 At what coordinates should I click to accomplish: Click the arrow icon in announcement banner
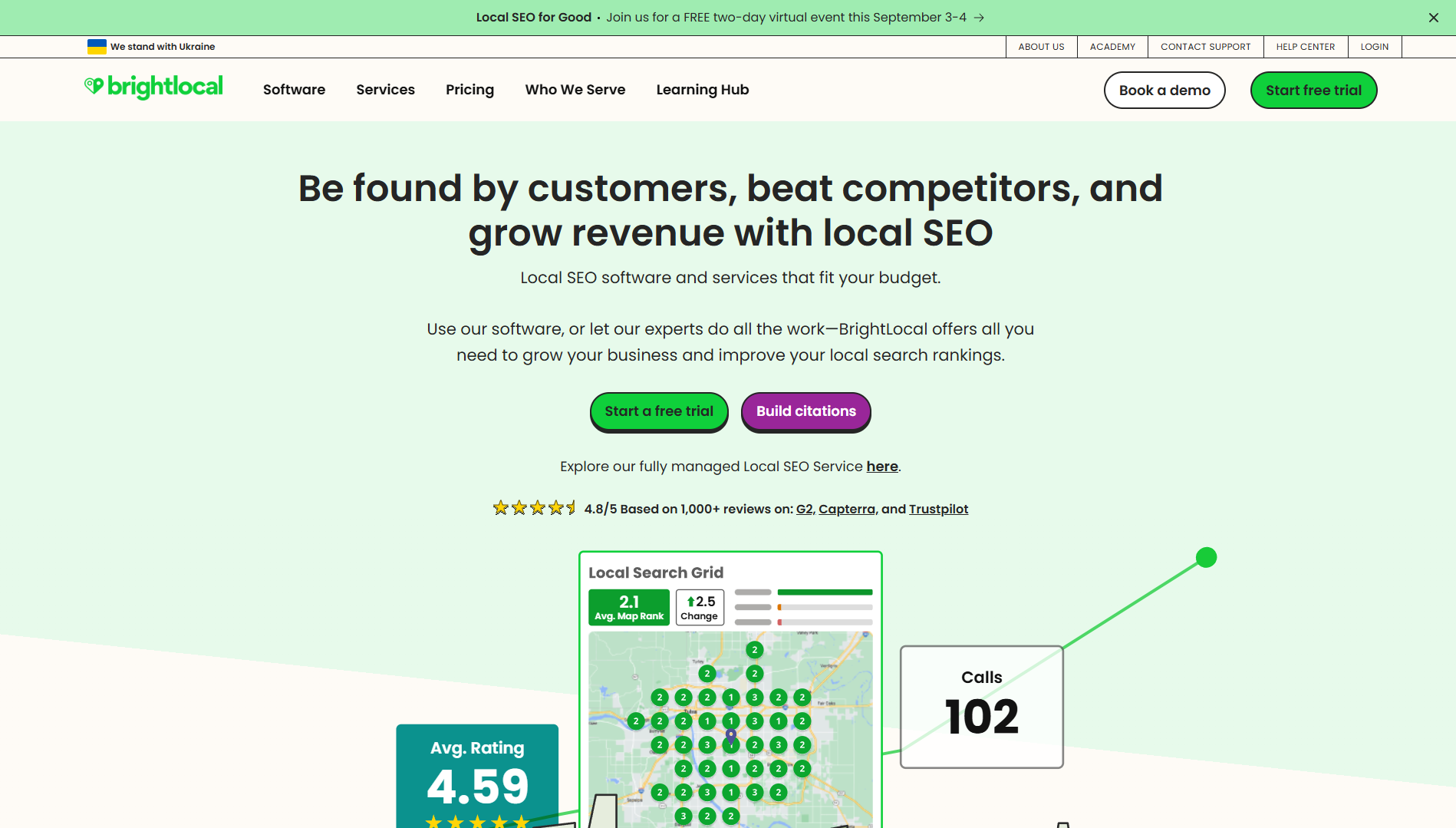(x=979, y=18)
